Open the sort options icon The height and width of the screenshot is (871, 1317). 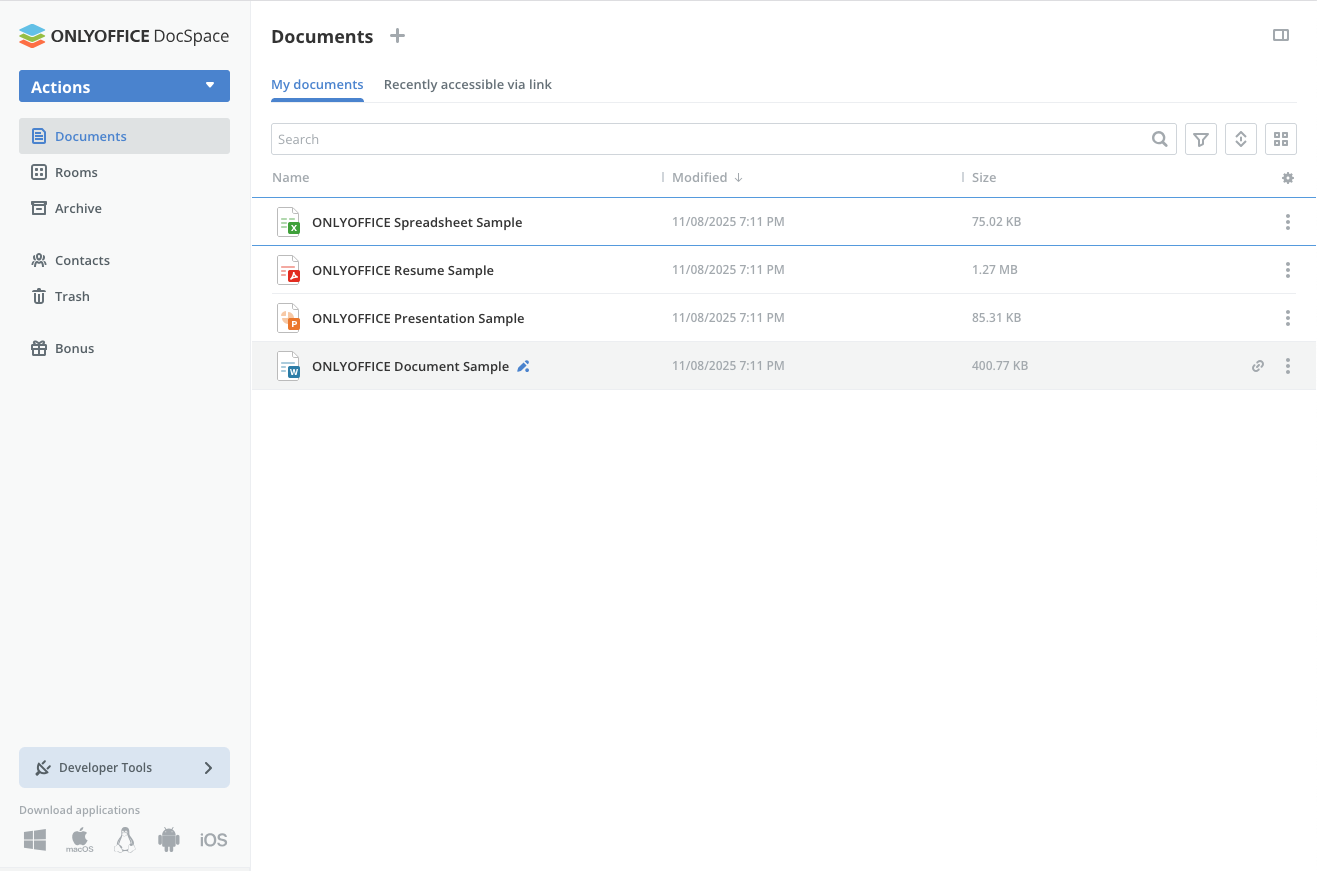(1240, 140)
